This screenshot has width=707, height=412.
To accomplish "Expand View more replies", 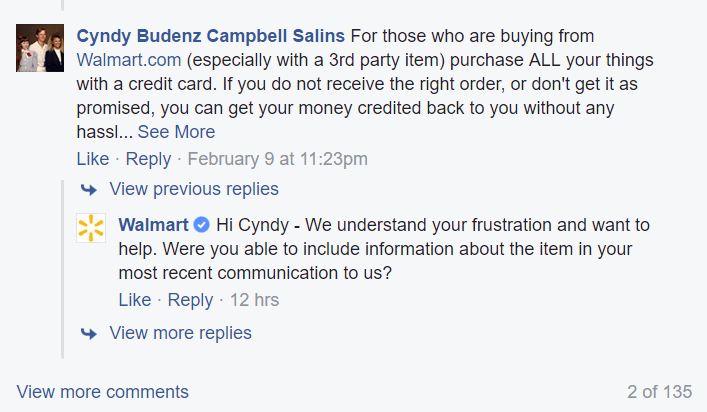I will [x=180, y=333].
